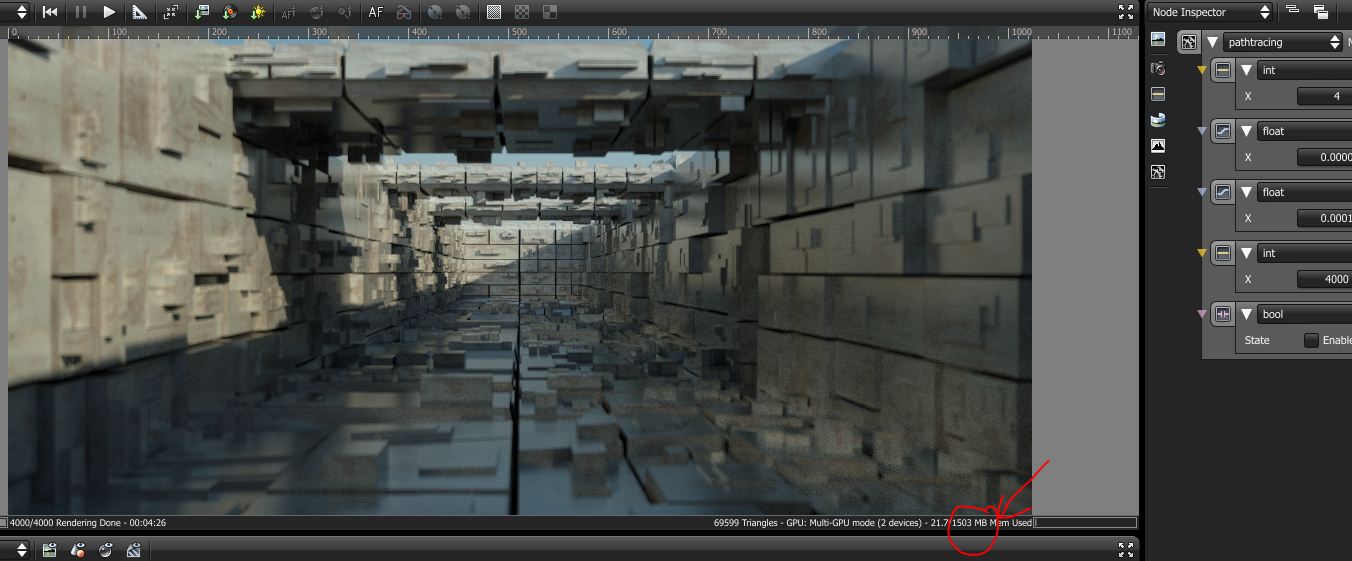The image size is (1352, 561).
Task: Click the fourth bottom toolbar icon
Action: [134, 549]
